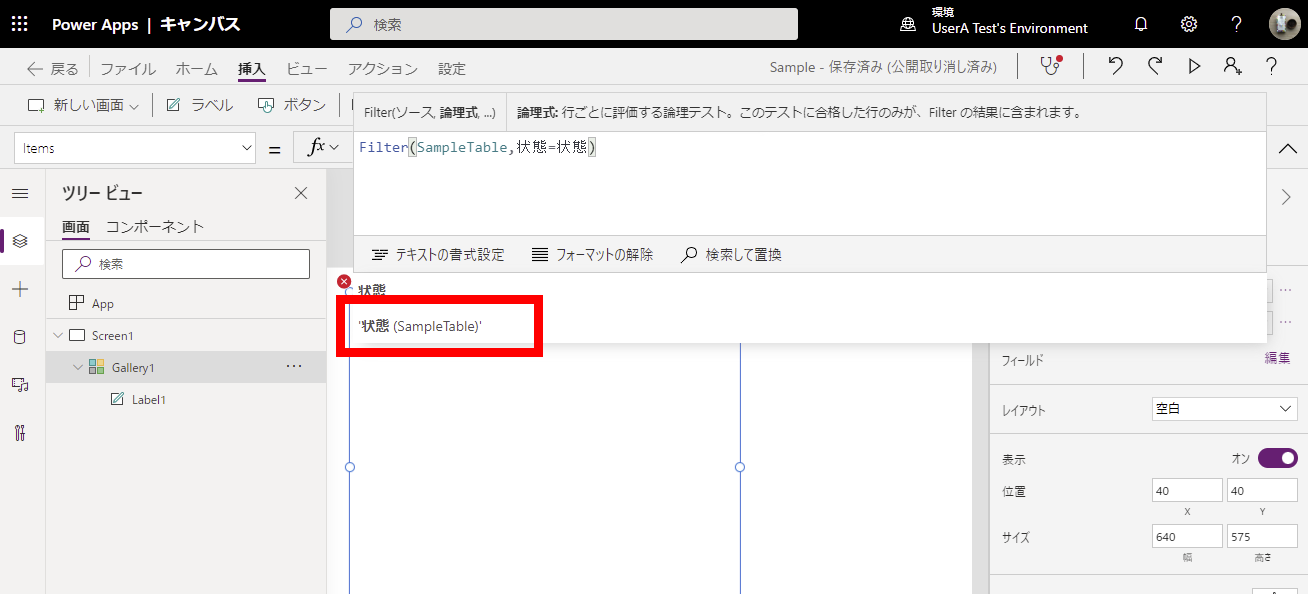Open the Data sources sidebar icon
The image size is (1308, 594).
(20, 337)
